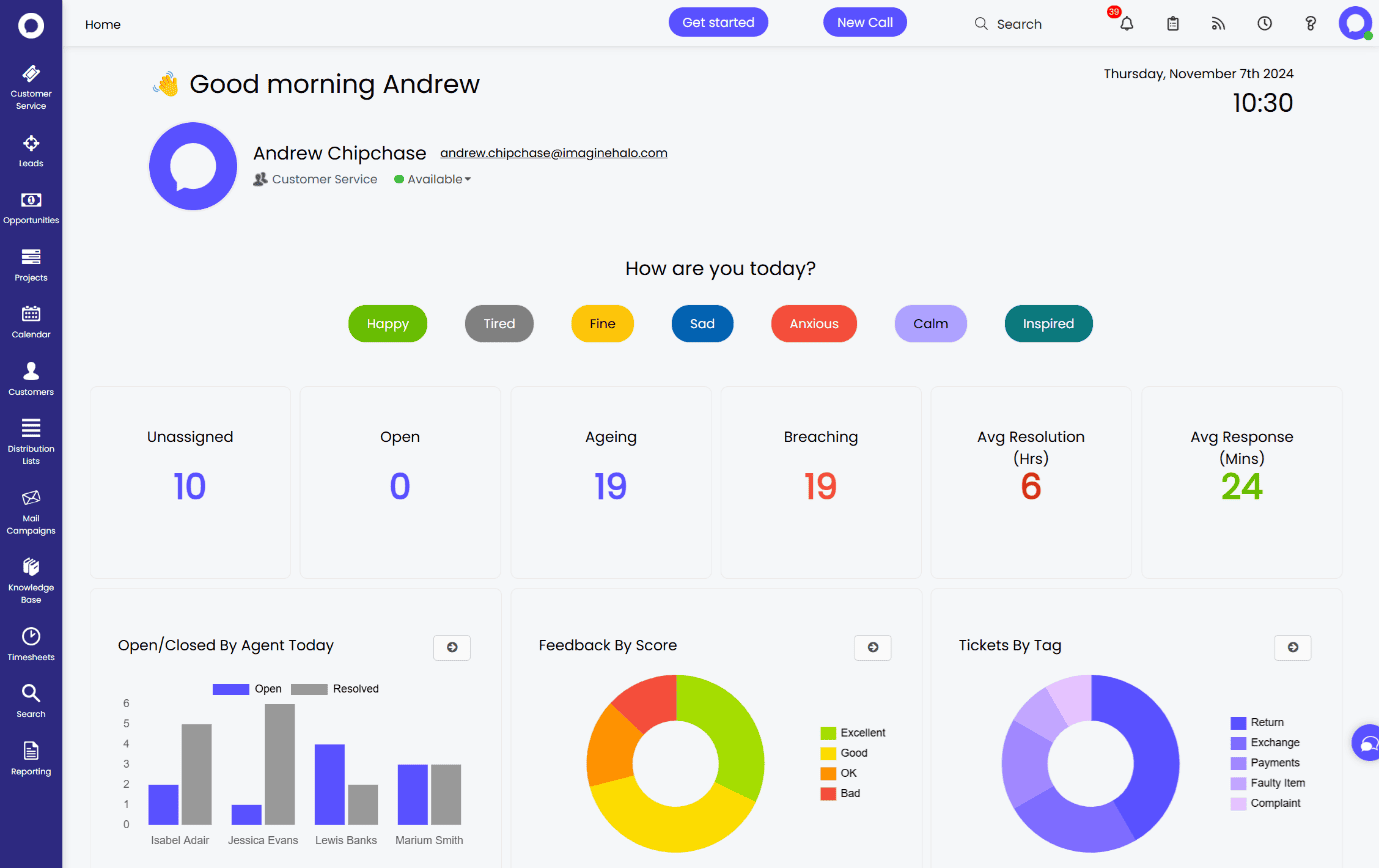
Task: Open the Knowledge Base
Action: click(x=31, y=578)
